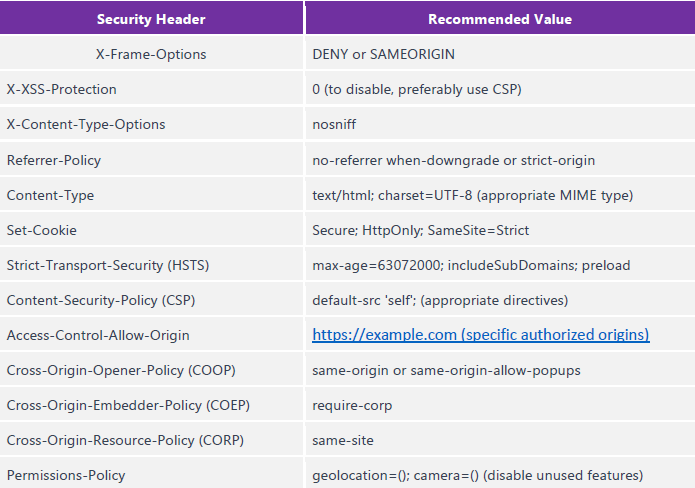
Task: Click the Recommended Value column heading
Action: click(499, 19)
